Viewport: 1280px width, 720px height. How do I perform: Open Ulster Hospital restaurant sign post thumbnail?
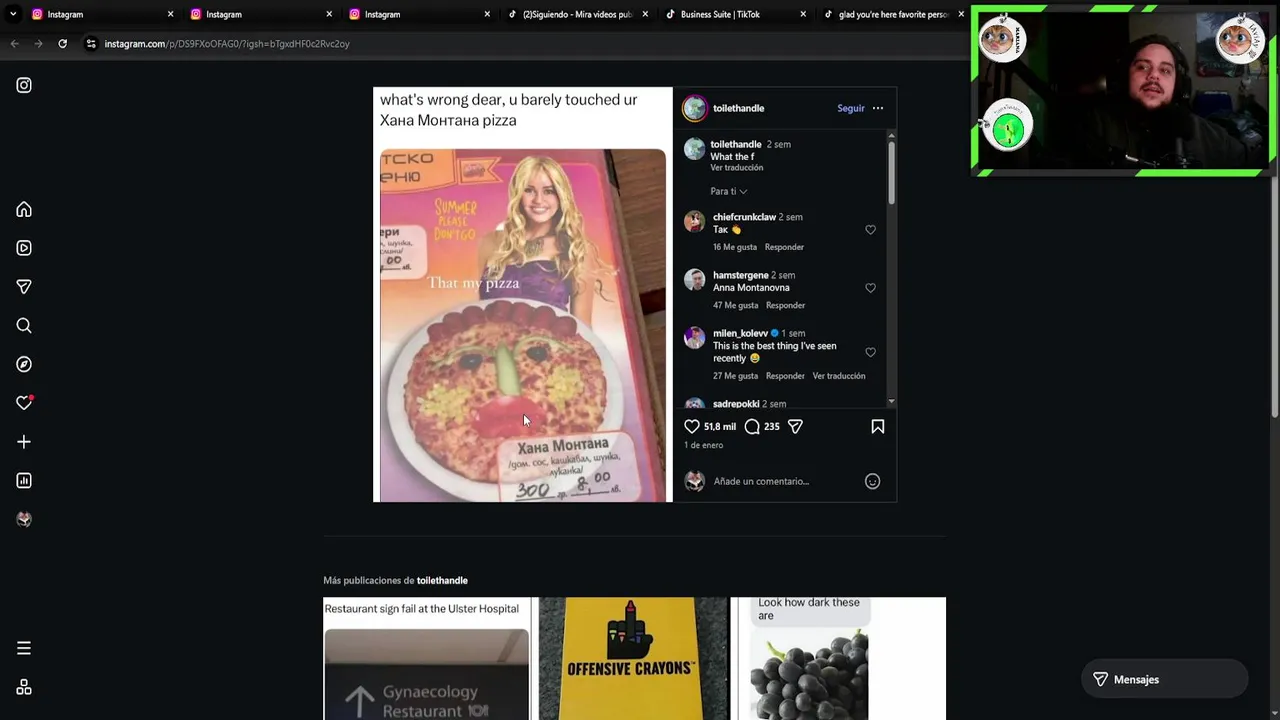pos(427,659)
